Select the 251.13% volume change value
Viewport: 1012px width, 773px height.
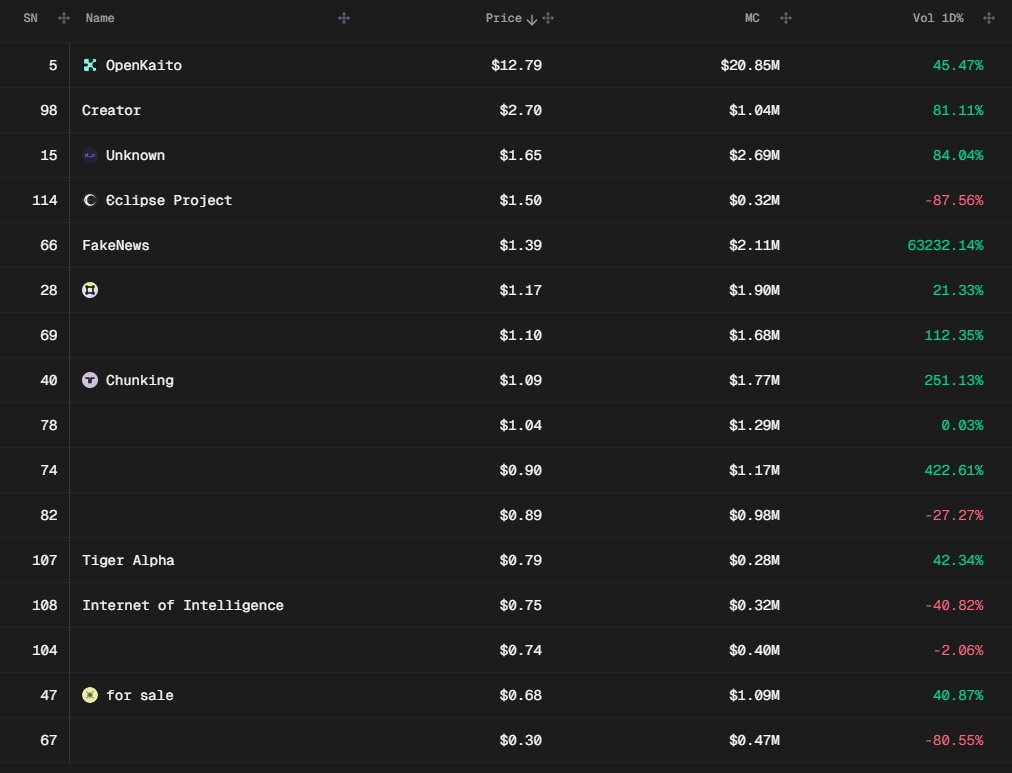[954, 380]
